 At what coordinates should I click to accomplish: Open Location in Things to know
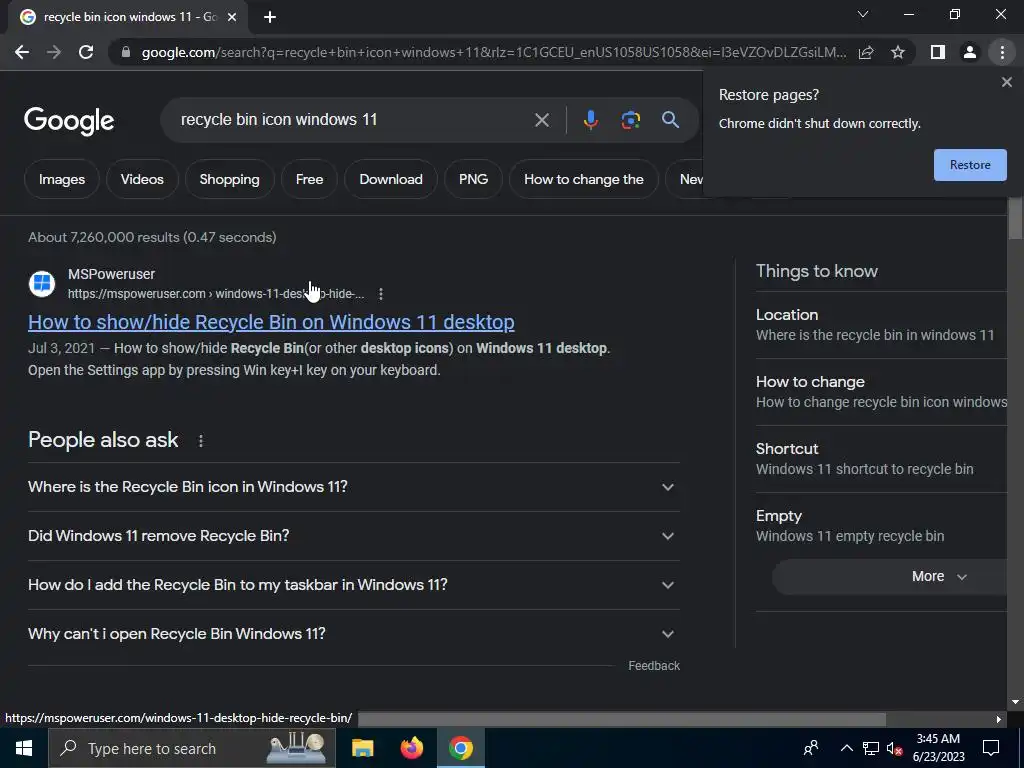(882, 325)
